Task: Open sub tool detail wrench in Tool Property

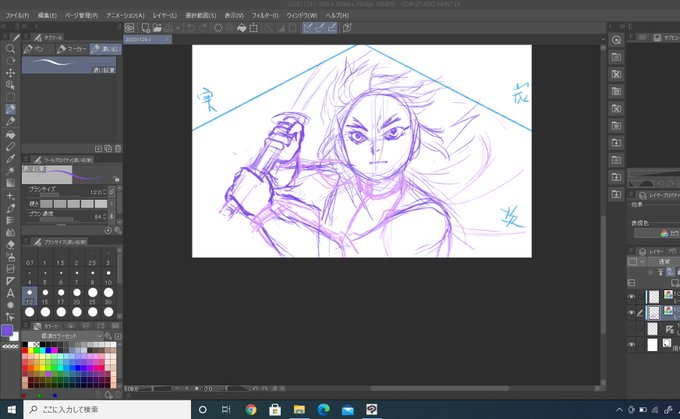Action: (118, 231)
